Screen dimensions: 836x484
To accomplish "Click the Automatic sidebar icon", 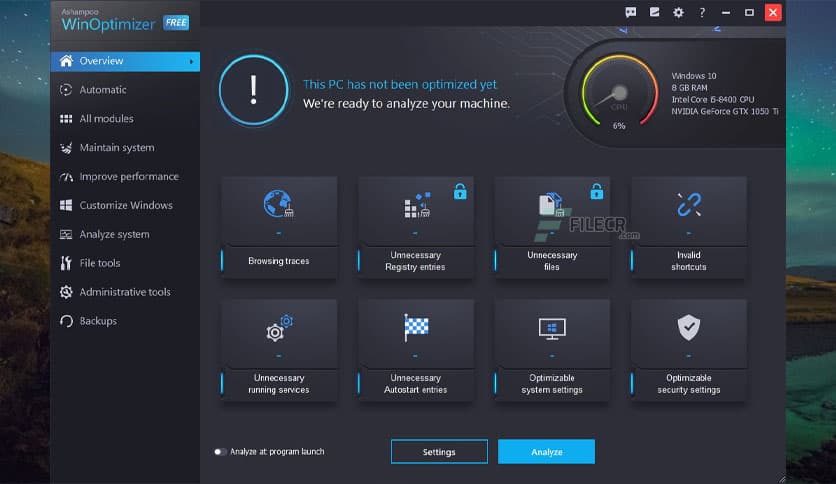I will 66,90.
